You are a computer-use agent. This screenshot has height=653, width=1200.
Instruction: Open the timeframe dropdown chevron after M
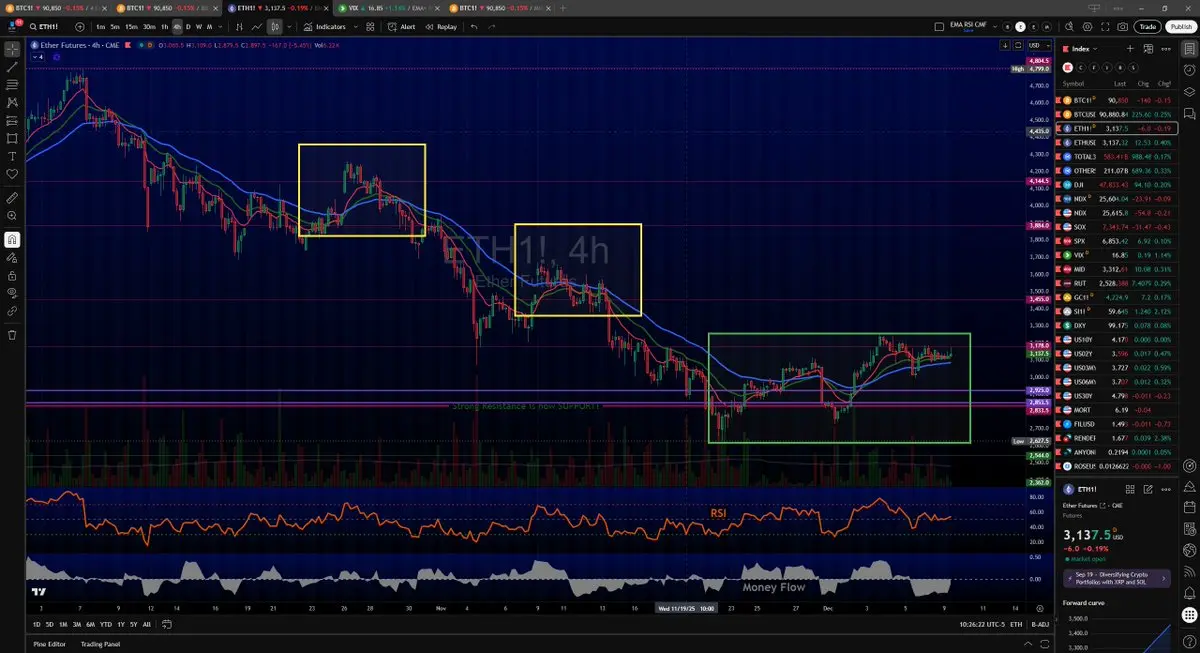[219, 27]
